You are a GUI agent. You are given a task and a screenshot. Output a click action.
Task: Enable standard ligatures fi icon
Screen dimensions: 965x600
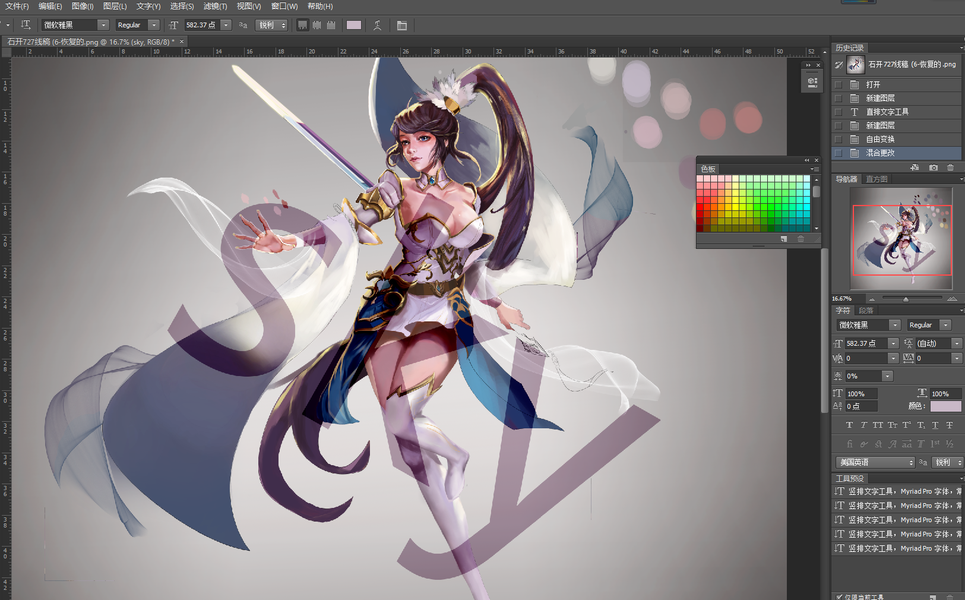pyautogui.click(x=849, y=444)
